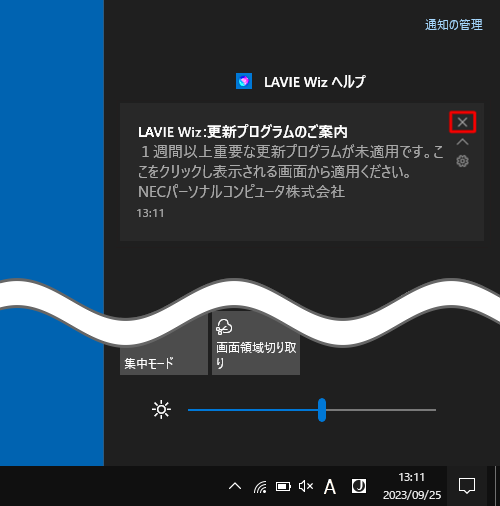Viewport: 500px width, 506px height.
Task: Open 通知の管理 link
Action: click(454, 25)
